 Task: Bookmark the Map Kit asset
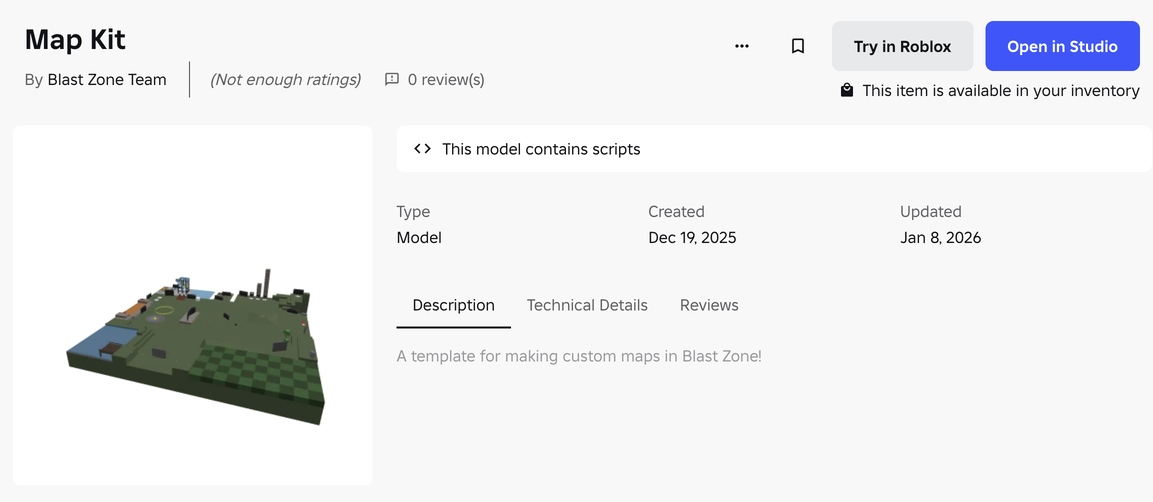[797, 46]
